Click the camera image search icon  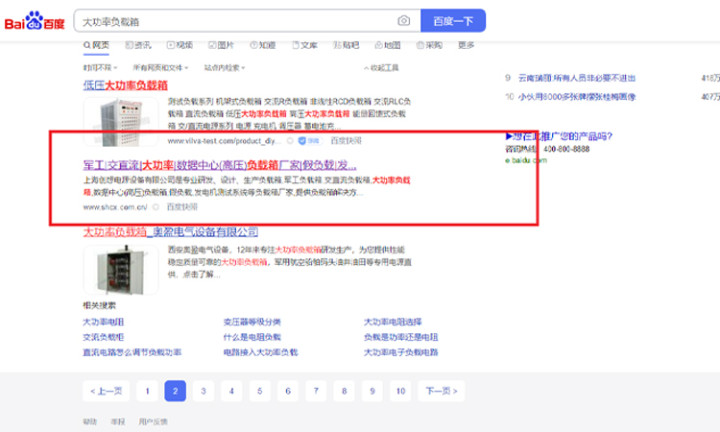pyautogui.click(x=404, y=21)
